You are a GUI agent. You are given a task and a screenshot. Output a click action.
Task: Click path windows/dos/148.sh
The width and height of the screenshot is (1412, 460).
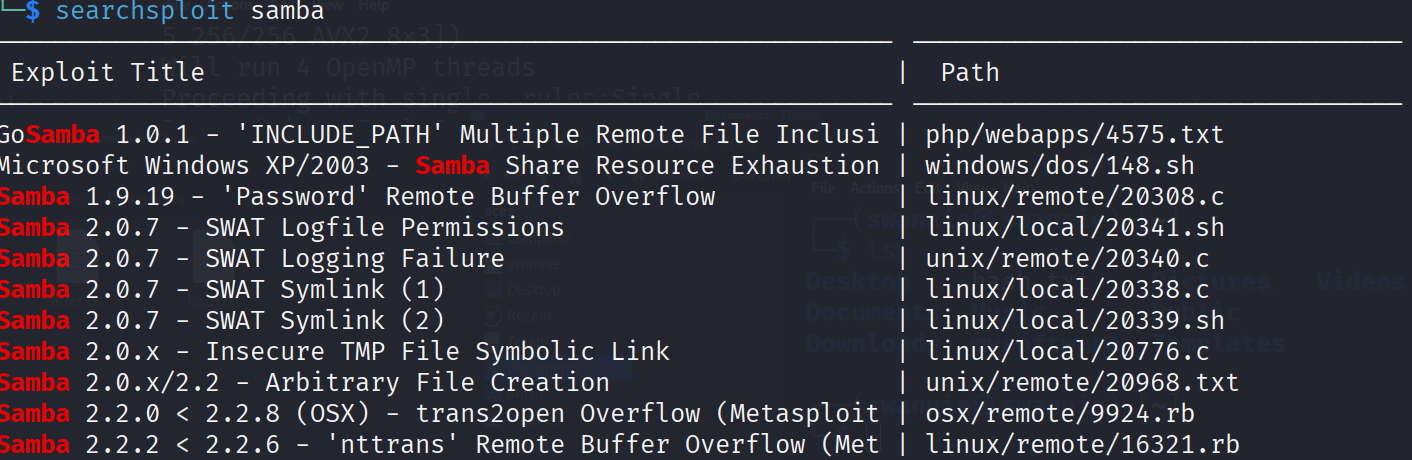[x=1059, y=165]
